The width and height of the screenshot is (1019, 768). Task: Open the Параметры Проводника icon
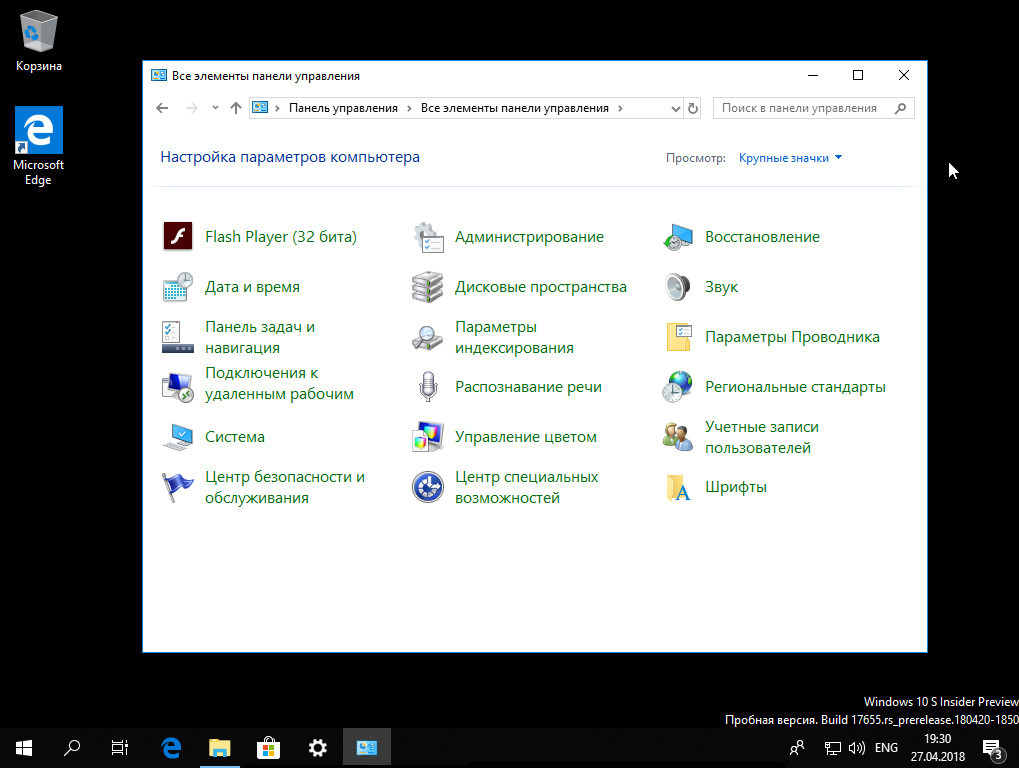[678, 337]
